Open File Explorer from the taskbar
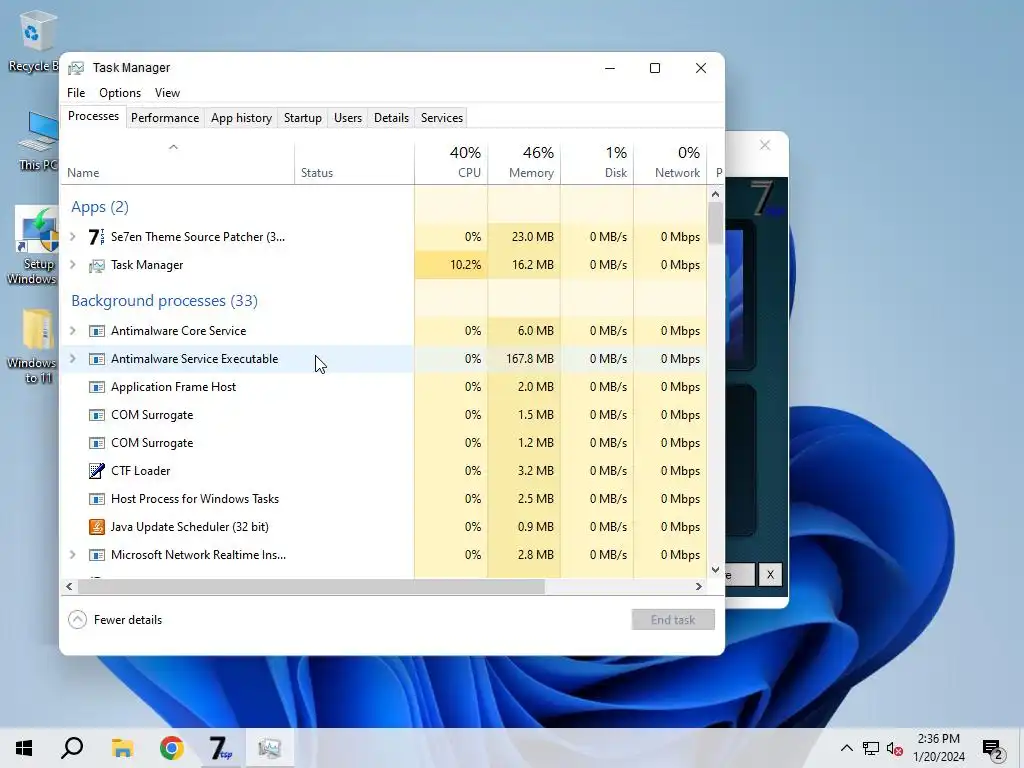The image size is (1024, 768). pyautogui.click(x=122, y=748)
